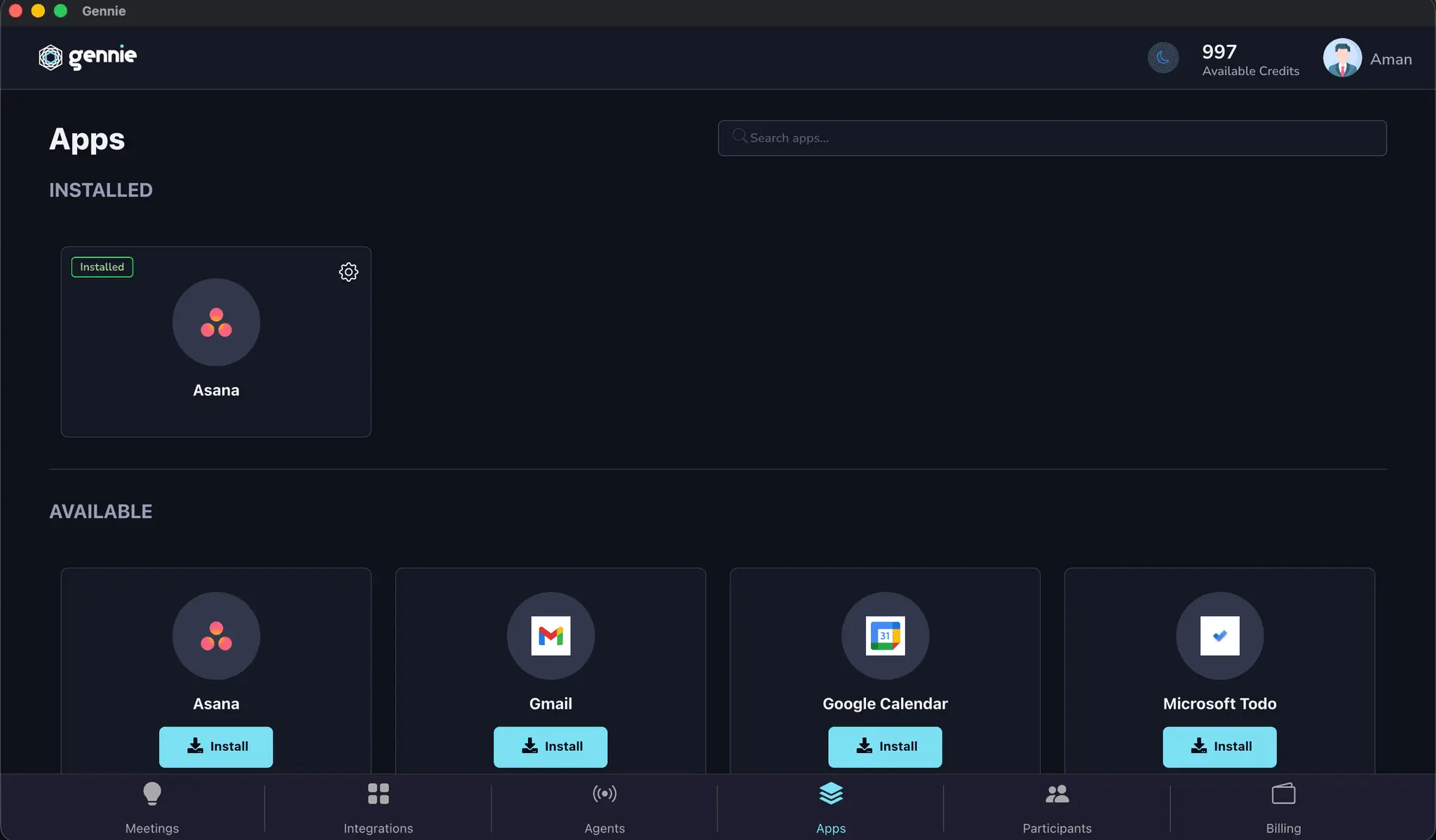Click the Google Calendar card title
Screen dimensions: 1436x840
tap(885, 704)
